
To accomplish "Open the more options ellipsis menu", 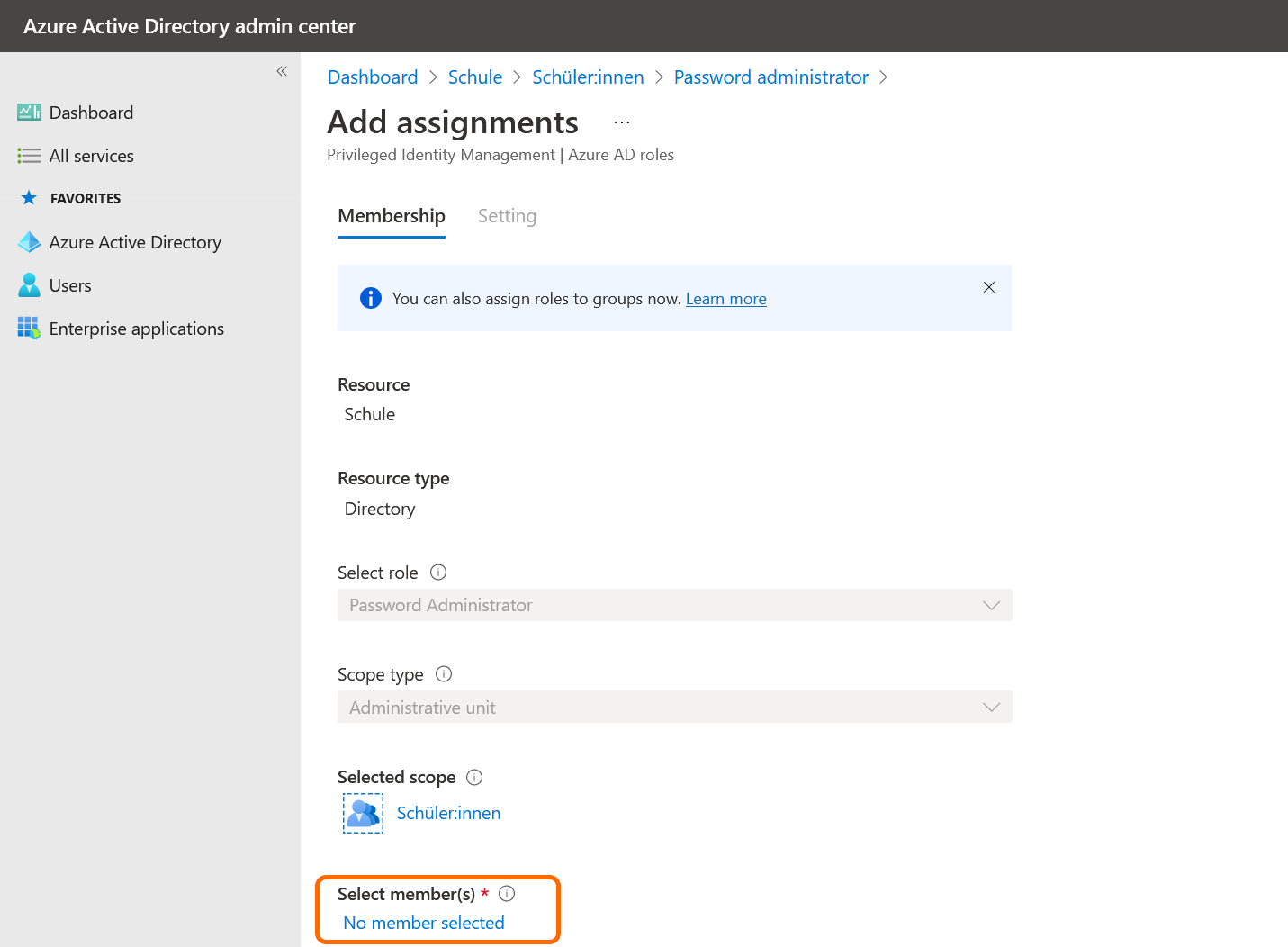I will tap(622, 122).
